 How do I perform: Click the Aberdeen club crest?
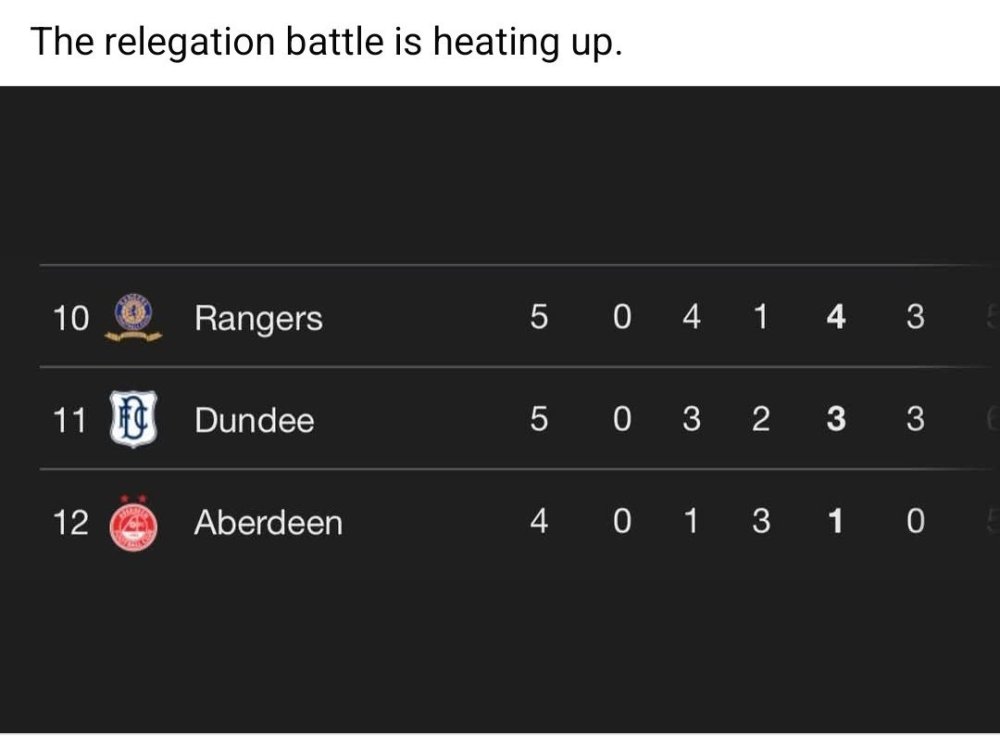point(133,523)
